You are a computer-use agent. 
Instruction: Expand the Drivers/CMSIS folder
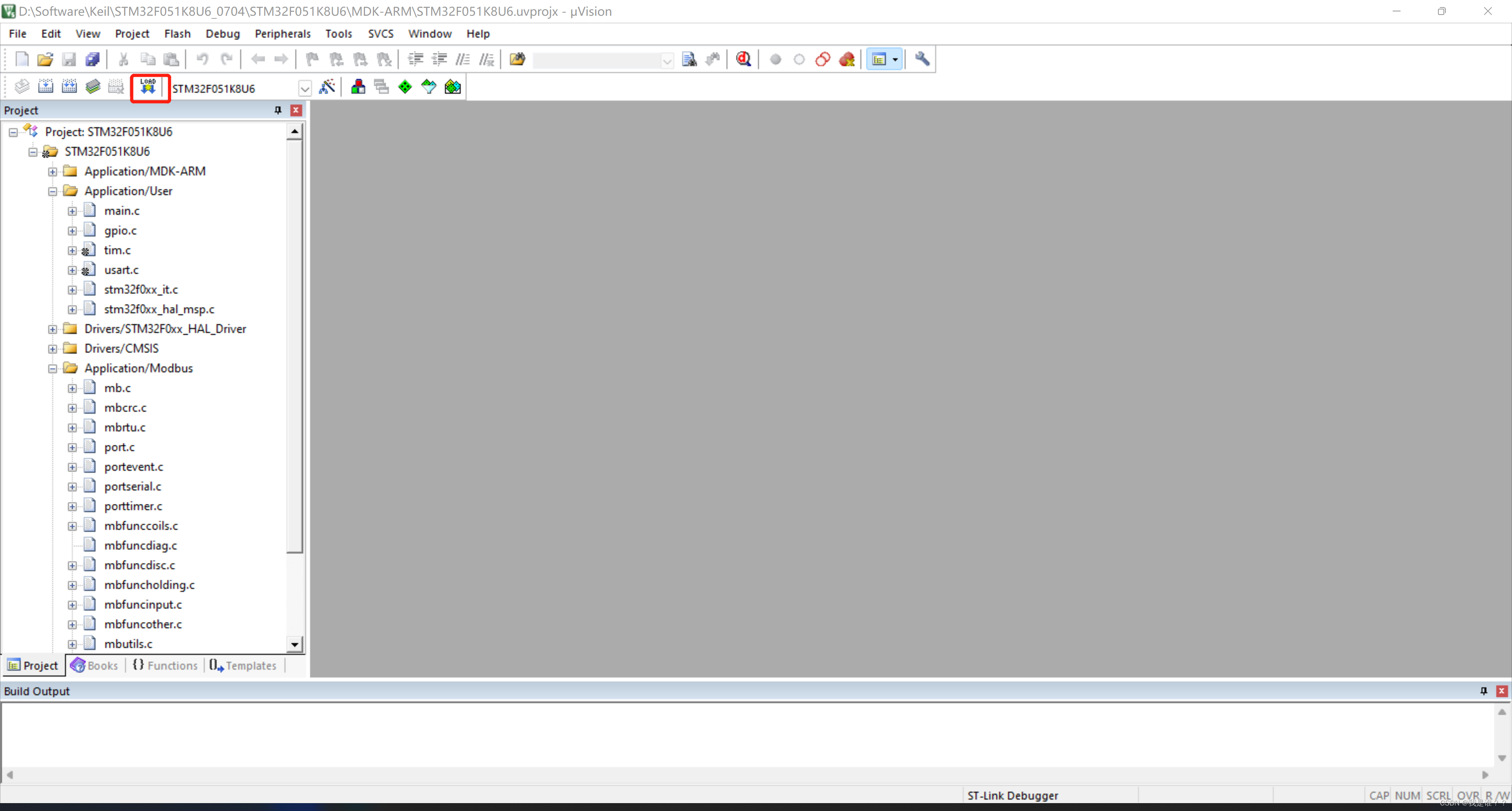pos(53,348)
